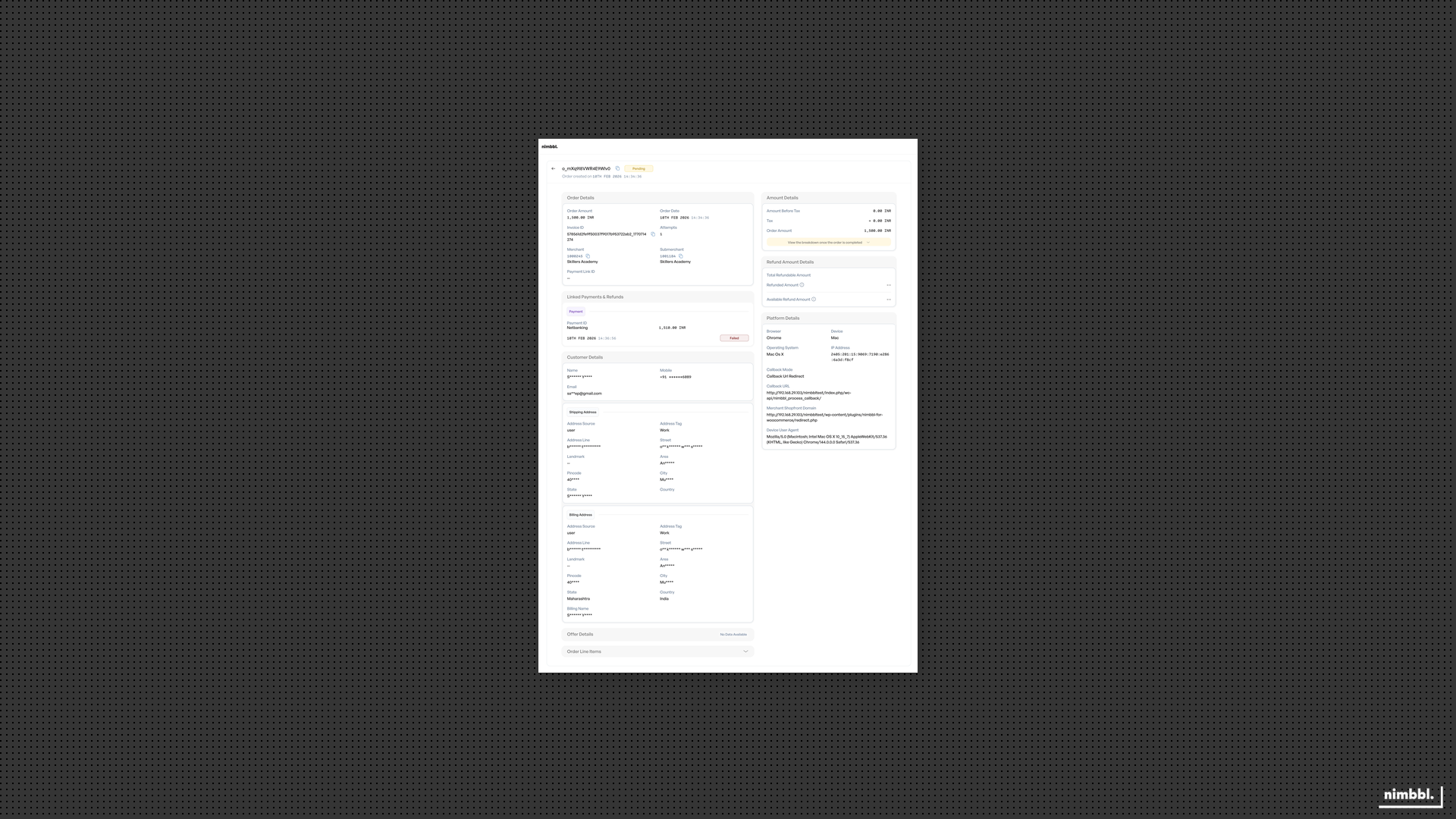Click the back arrow beside the order ID
1456x819 pixels.
pyautogui.click(x=554, y=168)
